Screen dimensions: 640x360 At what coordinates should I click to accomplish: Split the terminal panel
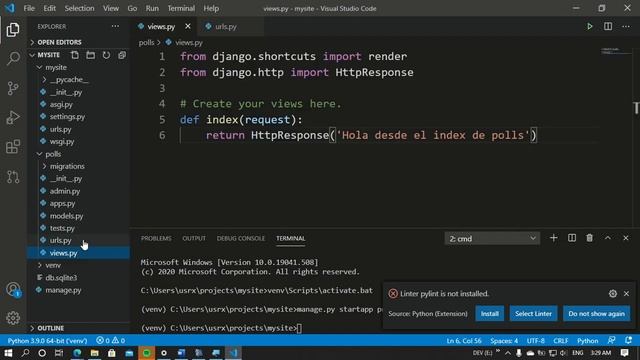(572, 238)
